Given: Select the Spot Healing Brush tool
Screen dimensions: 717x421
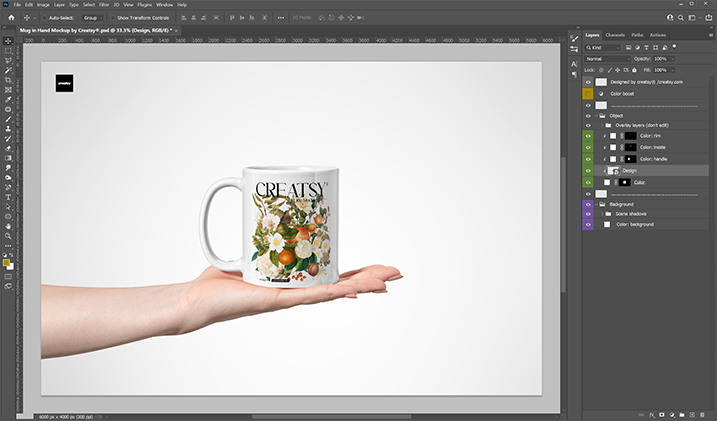Looking at the screenshot, I should pyautogui.click(x=8, y=109).
